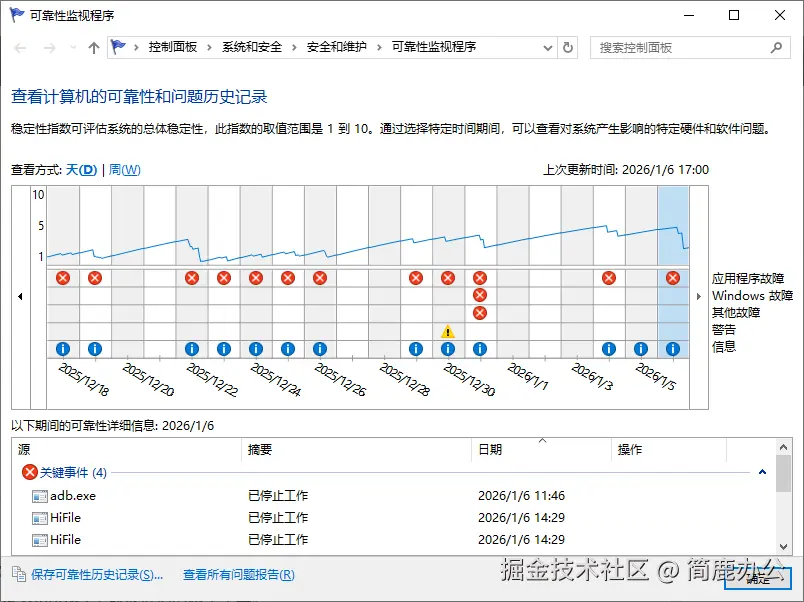804x602 pixels.
Task: Select application failure icon in highlighted 2026/1/6 column
Action: [673, 278]
